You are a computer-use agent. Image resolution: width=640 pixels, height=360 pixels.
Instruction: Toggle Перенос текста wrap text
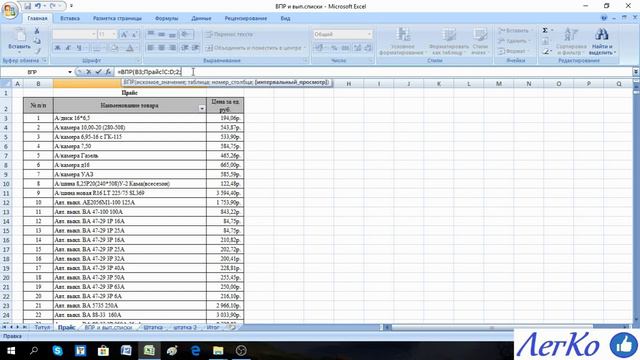click(229, 34)
